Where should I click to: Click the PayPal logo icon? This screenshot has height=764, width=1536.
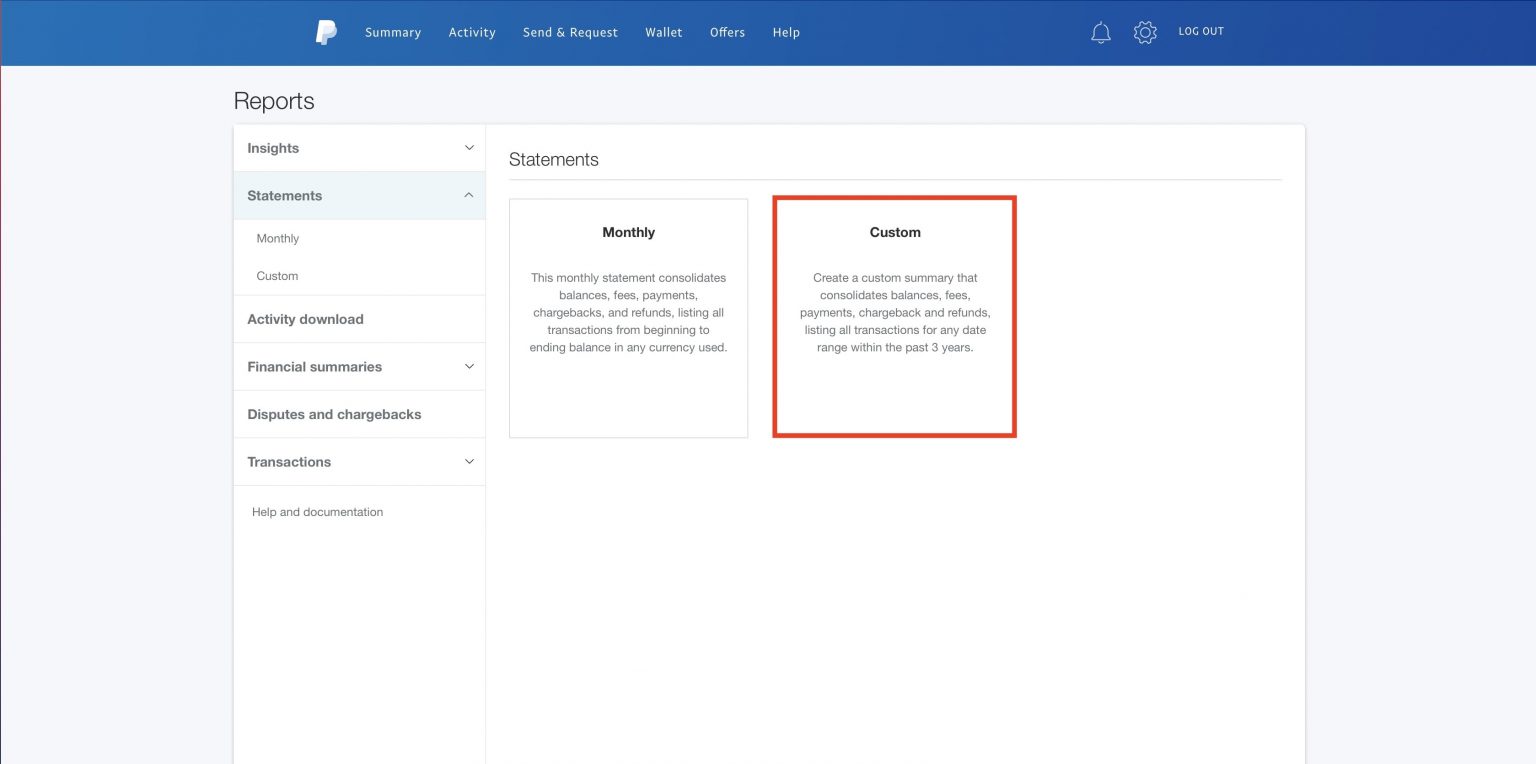[326, 32]
